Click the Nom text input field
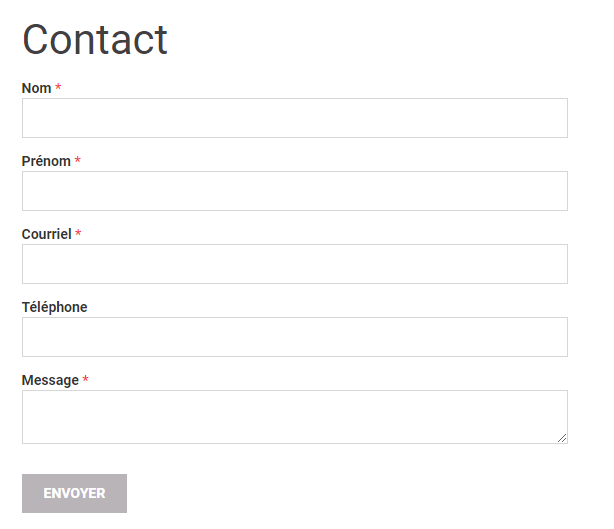Image resolution: width=614 pixels, height=529 pixels. 294,118
